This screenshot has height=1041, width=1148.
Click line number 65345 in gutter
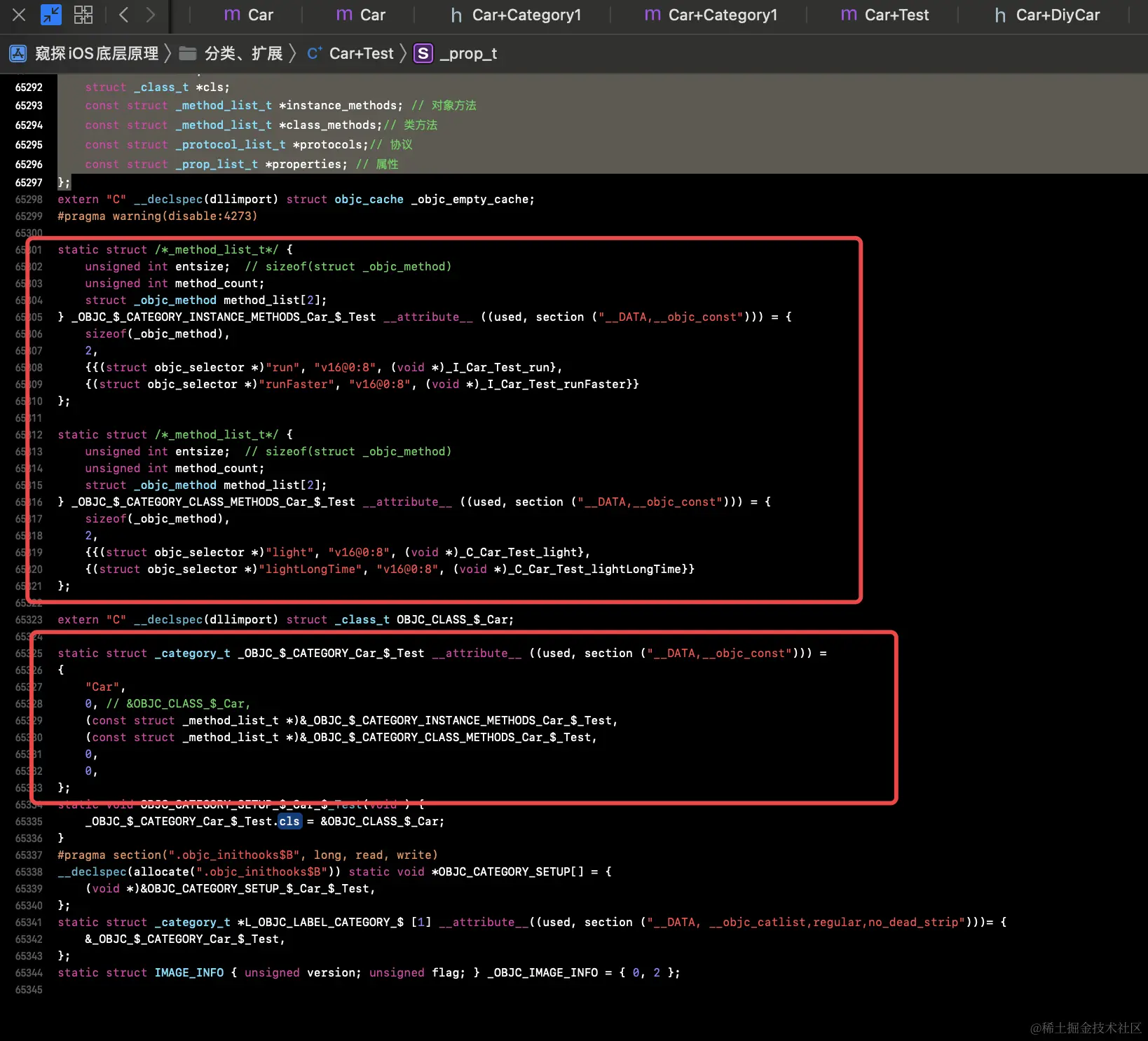point(29,990)
